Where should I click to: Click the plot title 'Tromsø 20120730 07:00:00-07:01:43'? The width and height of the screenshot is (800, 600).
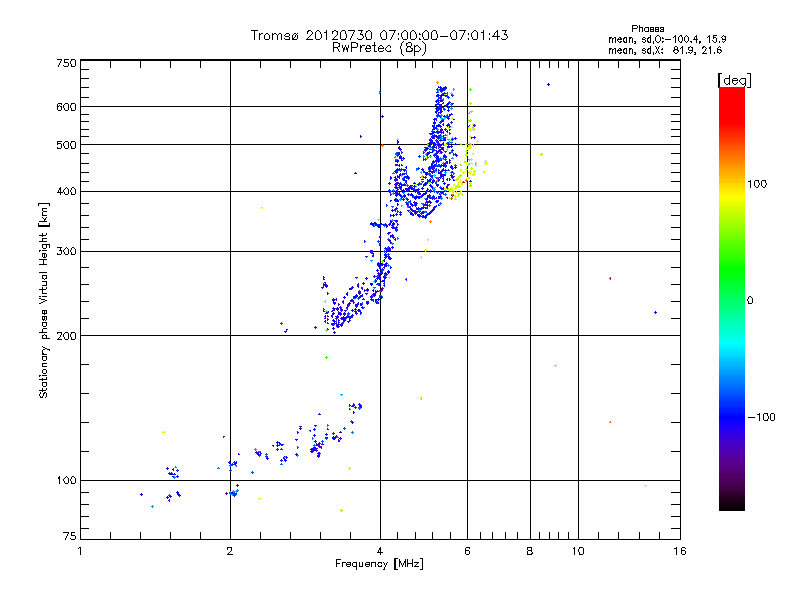point(379,35)
